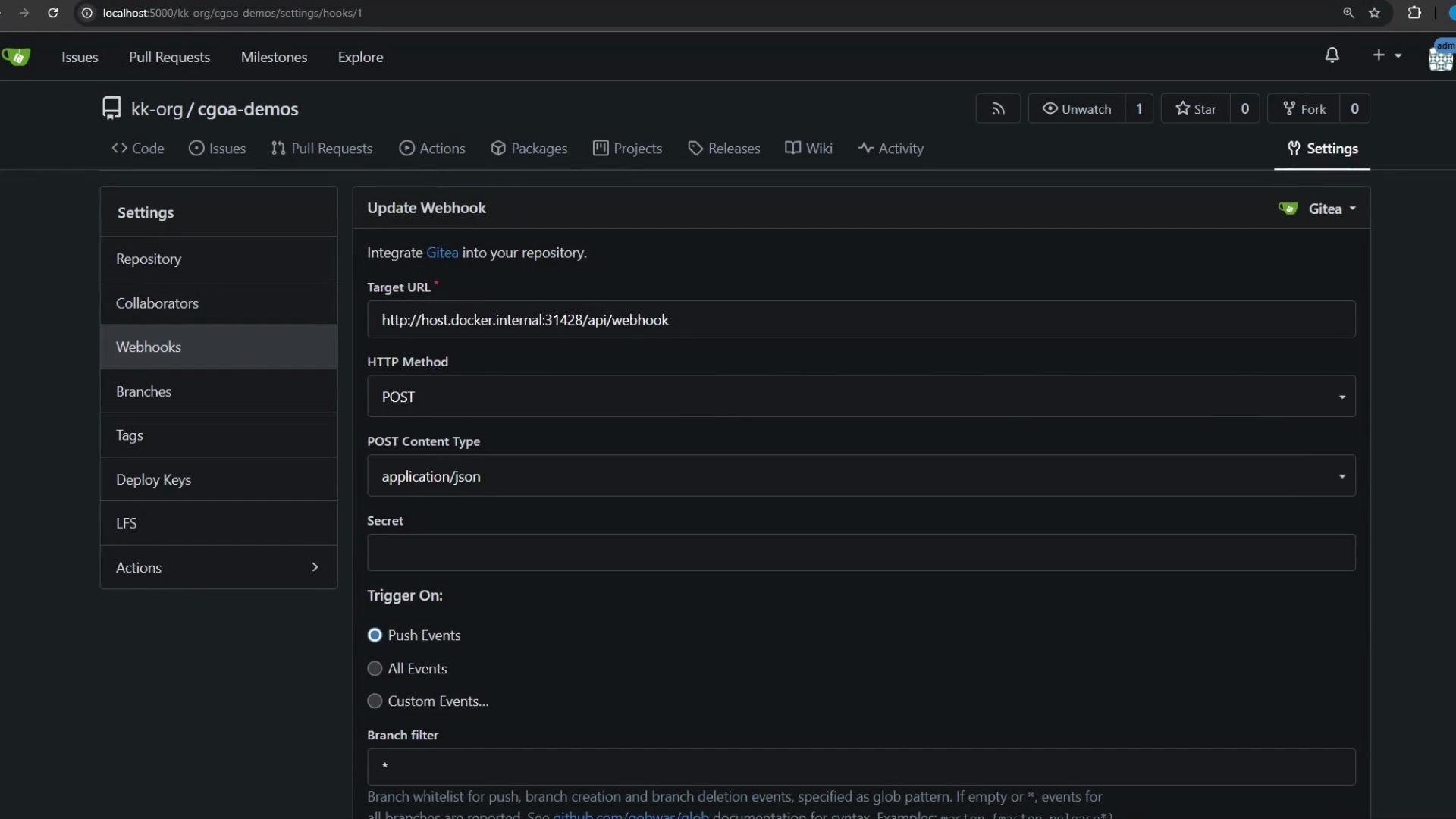Open the repository Actions tab
1456x819 pixels.
[x=432, y=149]
